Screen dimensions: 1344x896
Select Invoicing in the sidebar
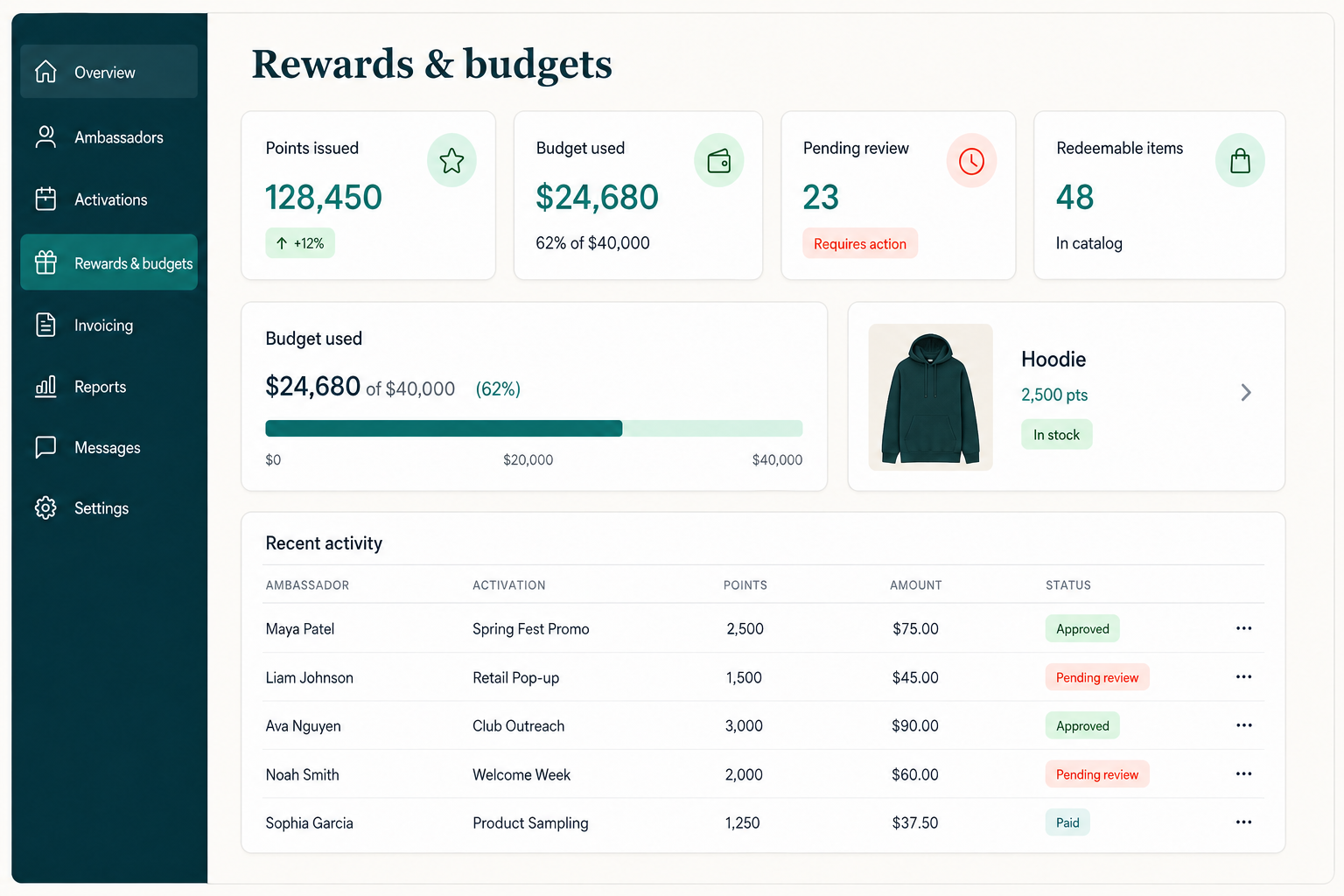point(108,325)
